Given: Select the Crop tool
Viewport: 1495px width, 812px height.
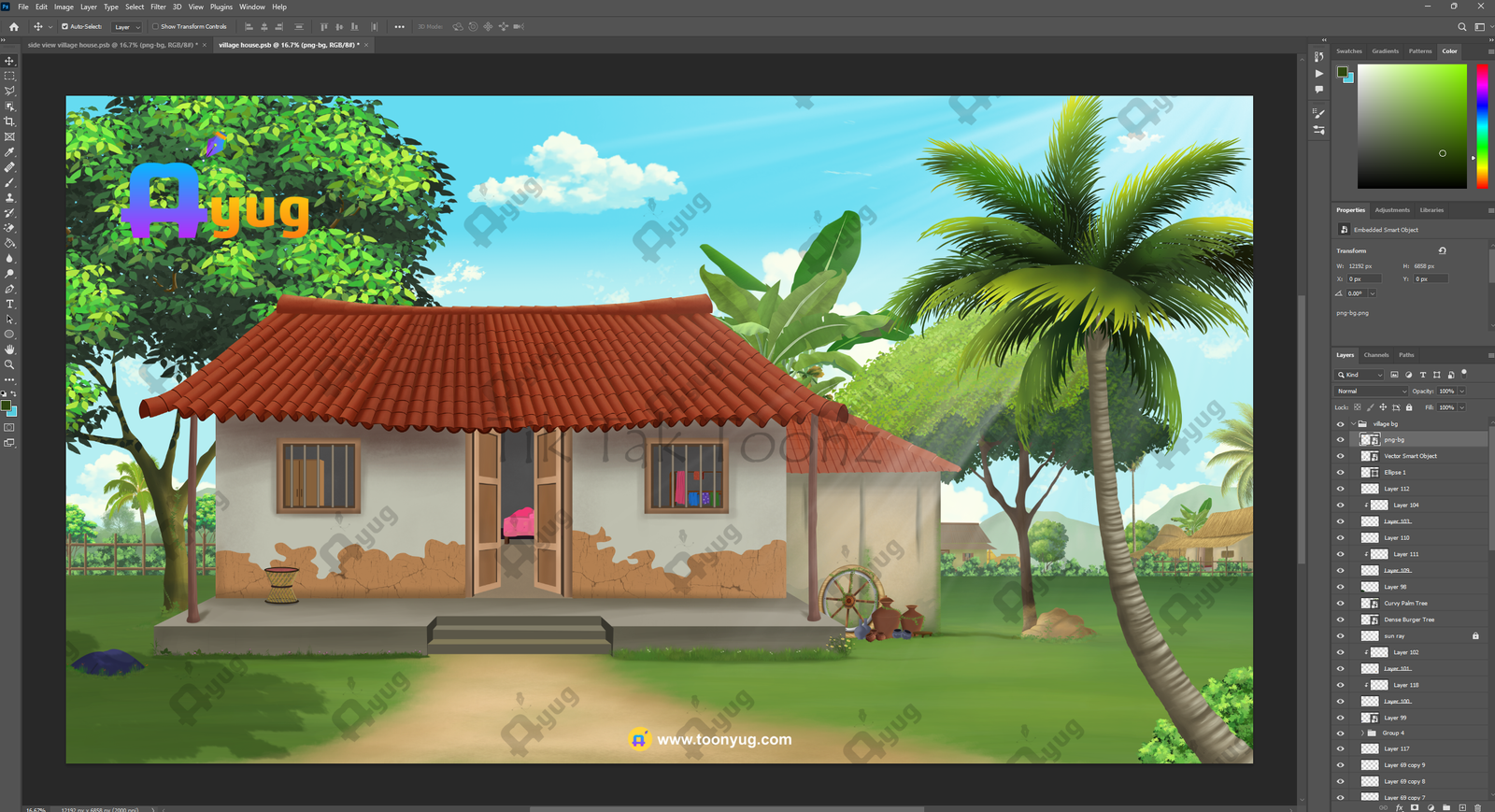Looking at the screenshot, I should [10, 121].
